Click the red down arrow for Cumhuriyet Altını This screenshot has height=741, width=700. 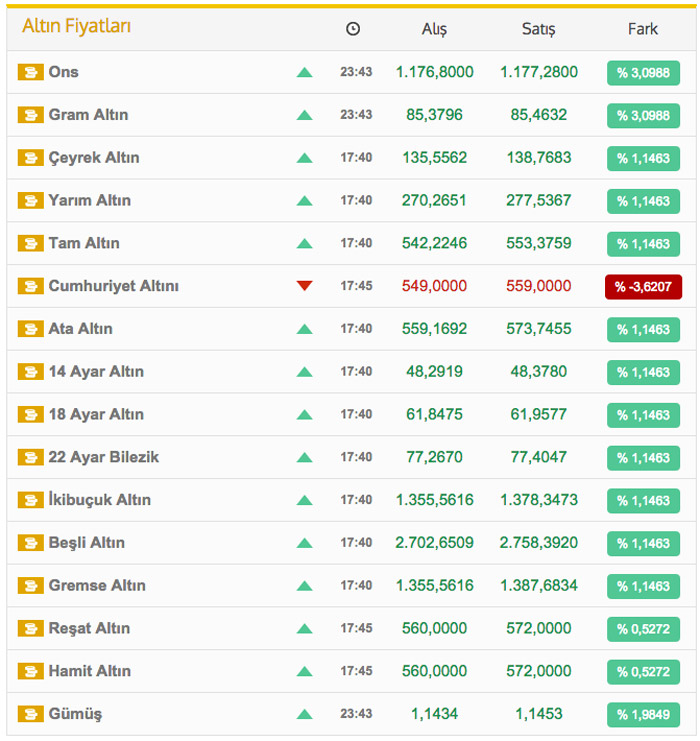tap(305, 286)
